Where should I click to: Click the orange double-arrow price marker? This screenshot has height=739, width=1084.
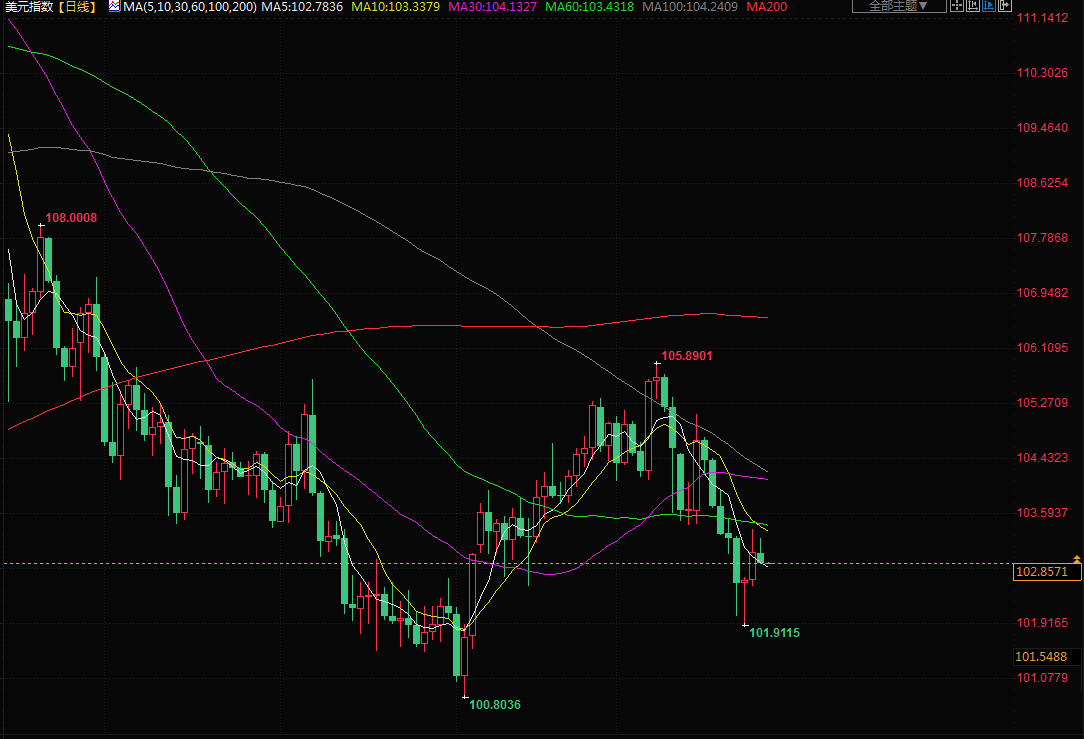coord(1076,557)
